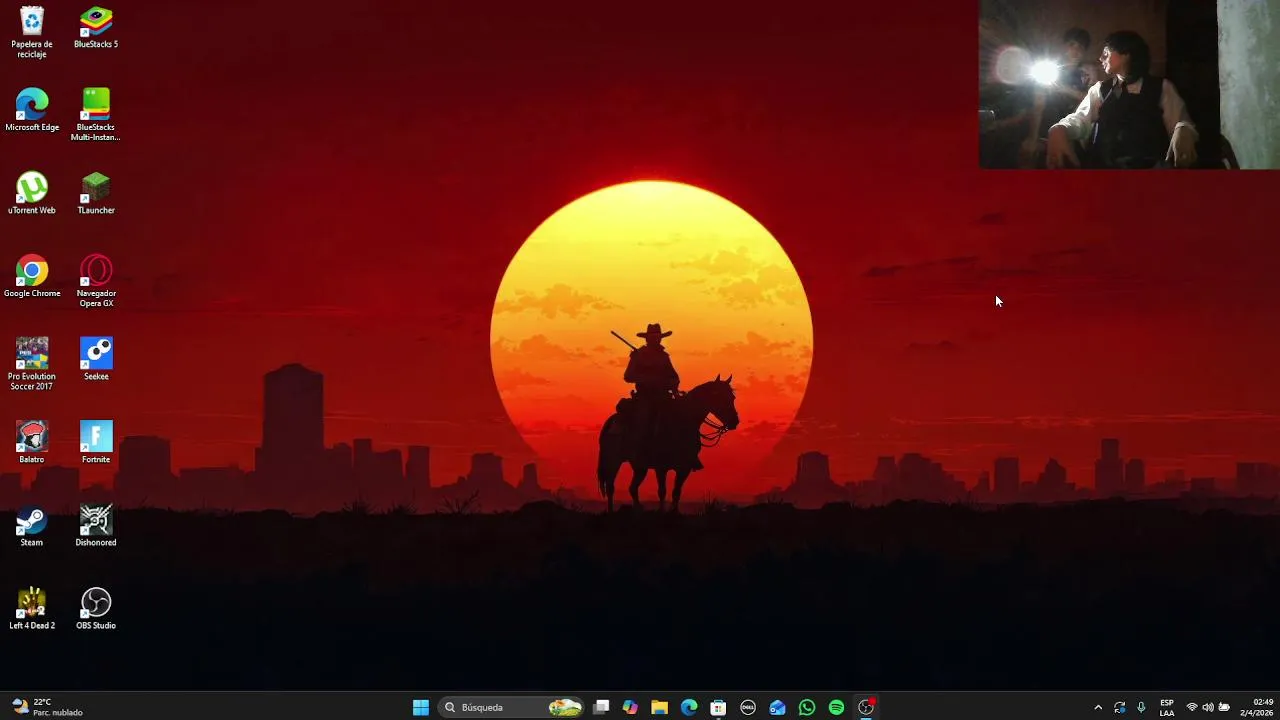The image size is (1280, 720).
Task: Select uTorrent Web desktop icon
Action: [x=32, y=194]
